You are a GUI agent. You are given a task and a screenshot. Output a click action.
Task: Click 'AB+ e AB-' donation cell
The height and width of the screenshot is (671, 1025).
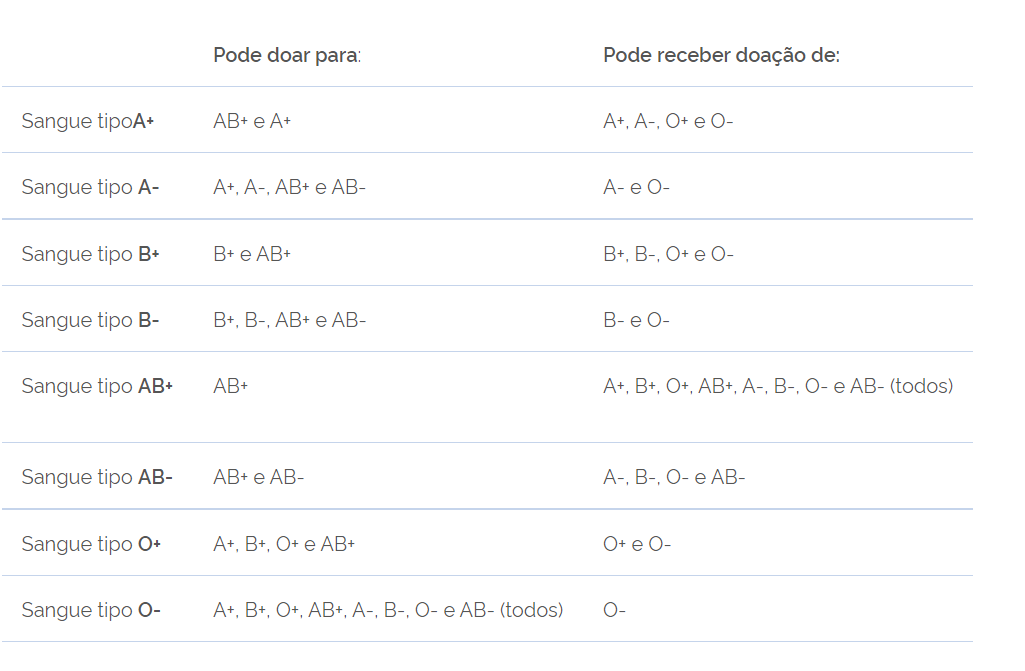(258, 477)
